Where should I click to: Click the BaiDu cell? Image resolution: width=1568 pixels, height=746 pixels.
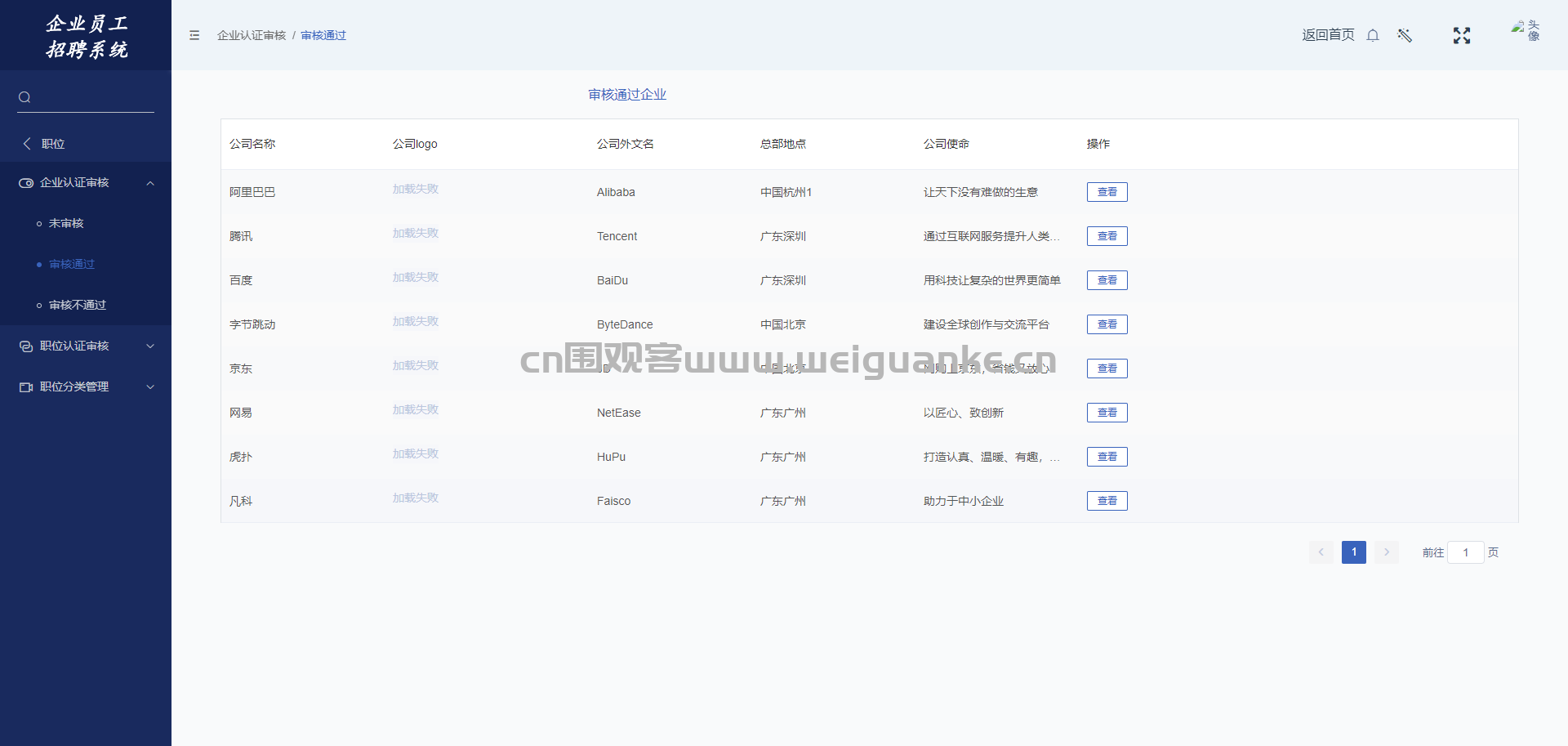(612, 280)
